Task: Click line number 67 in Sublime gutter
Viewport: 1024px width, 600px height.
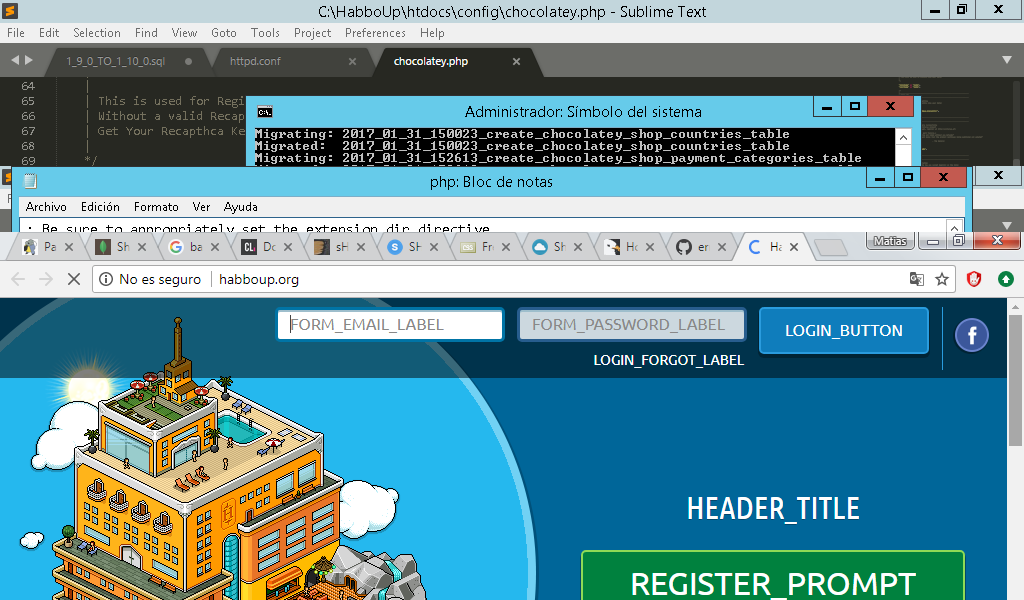Action: (28, 131)
